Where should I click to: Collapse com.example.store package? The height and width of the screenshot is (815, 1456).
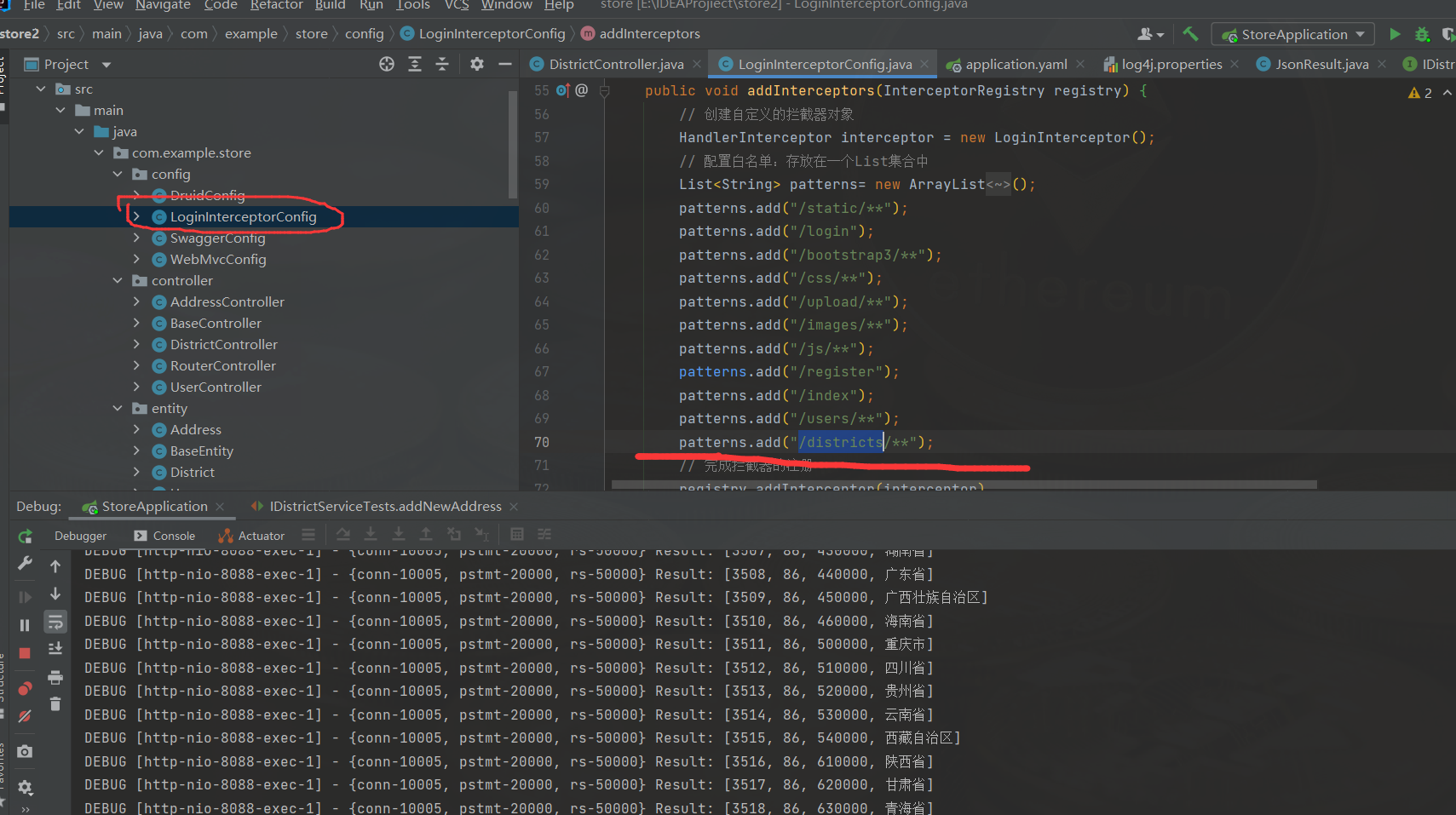click(x=99, y=152)
